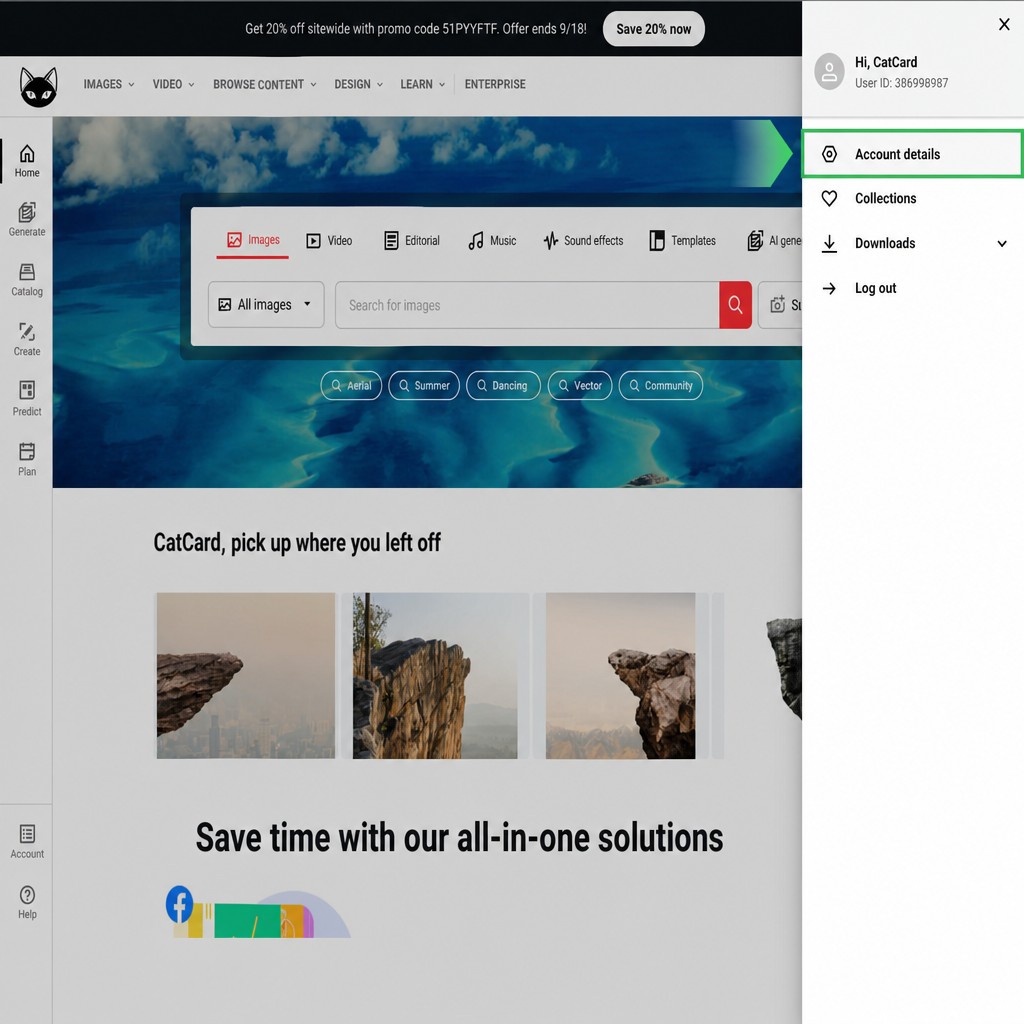Screen dimensions: 1024x1024
Task: Click the Search for images field
Action: tap(527, 305)
